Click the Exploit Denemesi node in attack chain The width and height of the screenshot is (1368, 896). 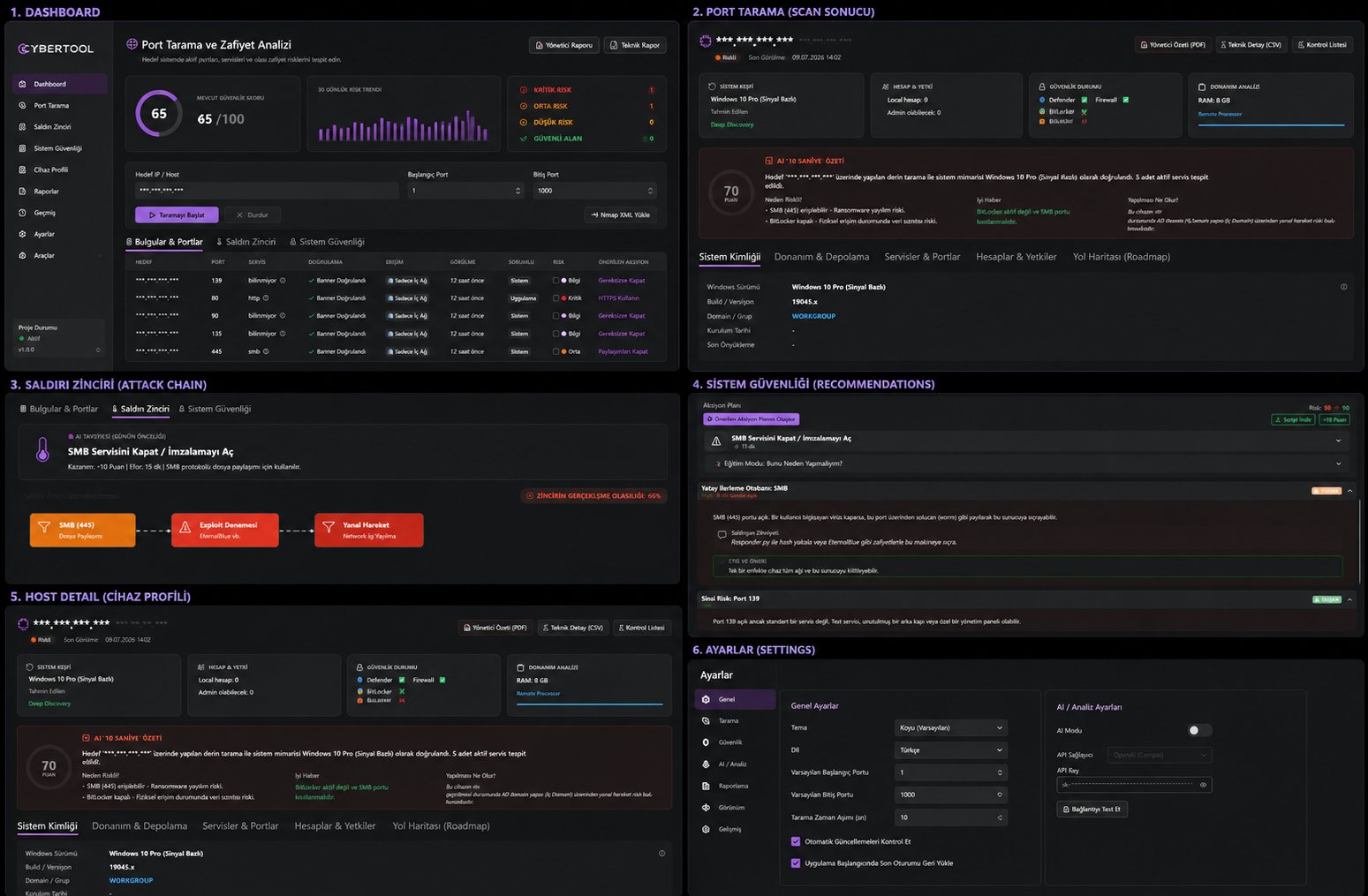point(225,530)
